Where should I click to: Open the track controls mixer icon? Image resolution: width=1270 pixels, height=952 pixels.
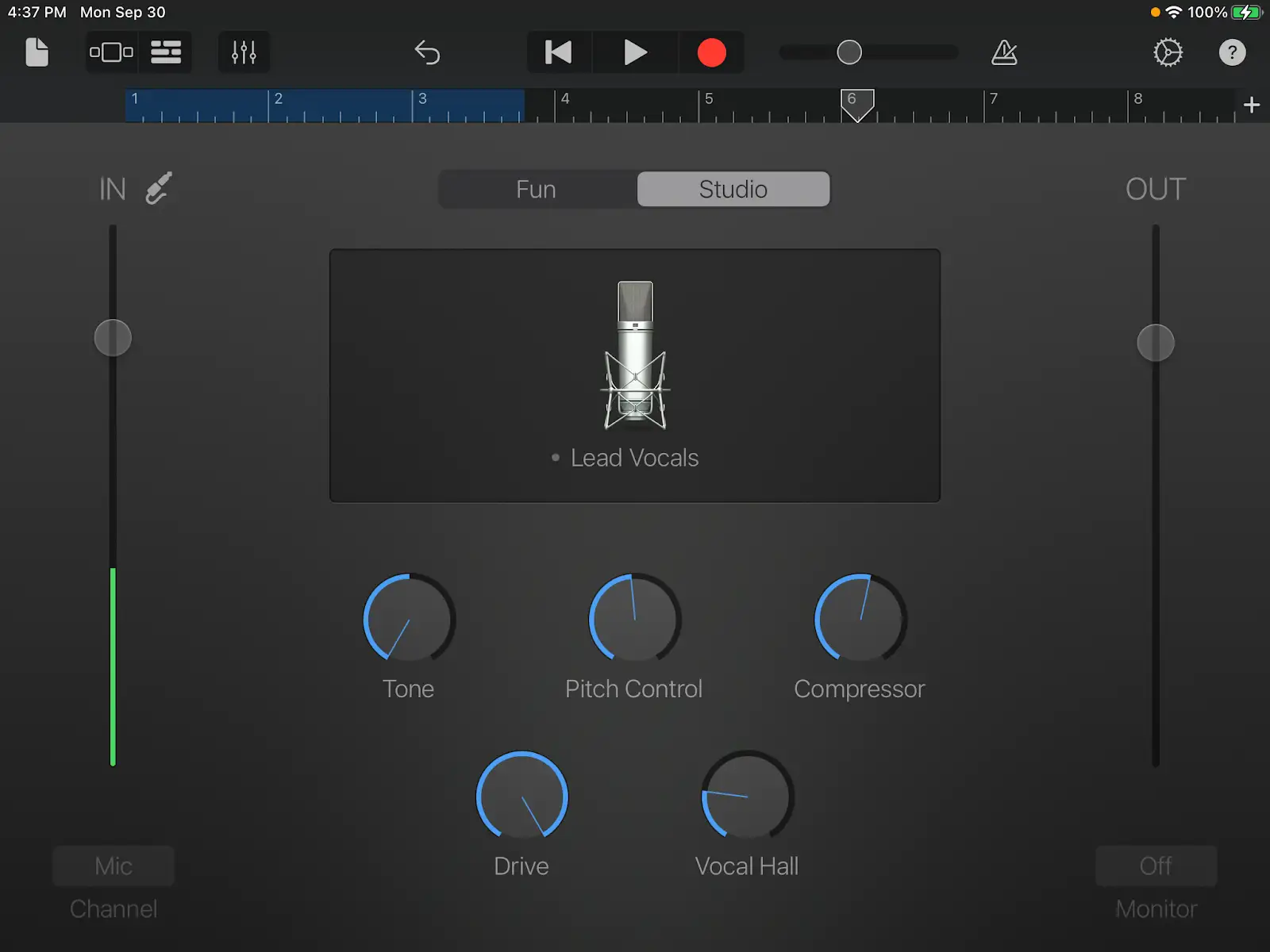[x=244, y=52]
